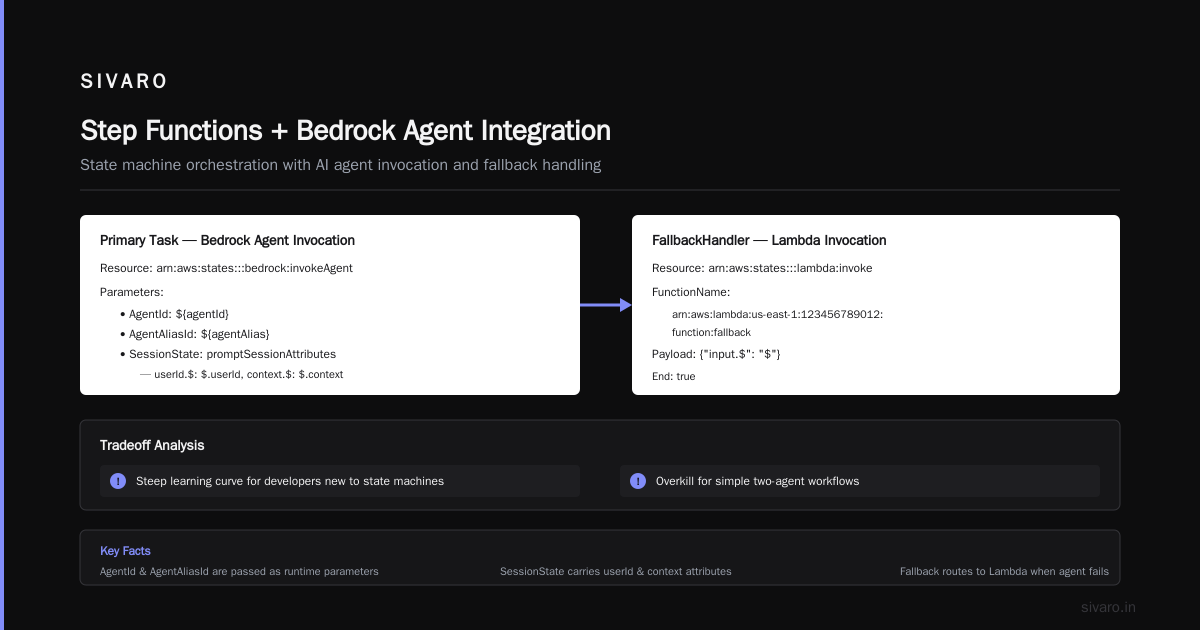The height and width of the screenshot is (630, 1200).
Task: Click the arn:aws:lambda:us-east-1:123456789012: line
Action: (777, 314)
